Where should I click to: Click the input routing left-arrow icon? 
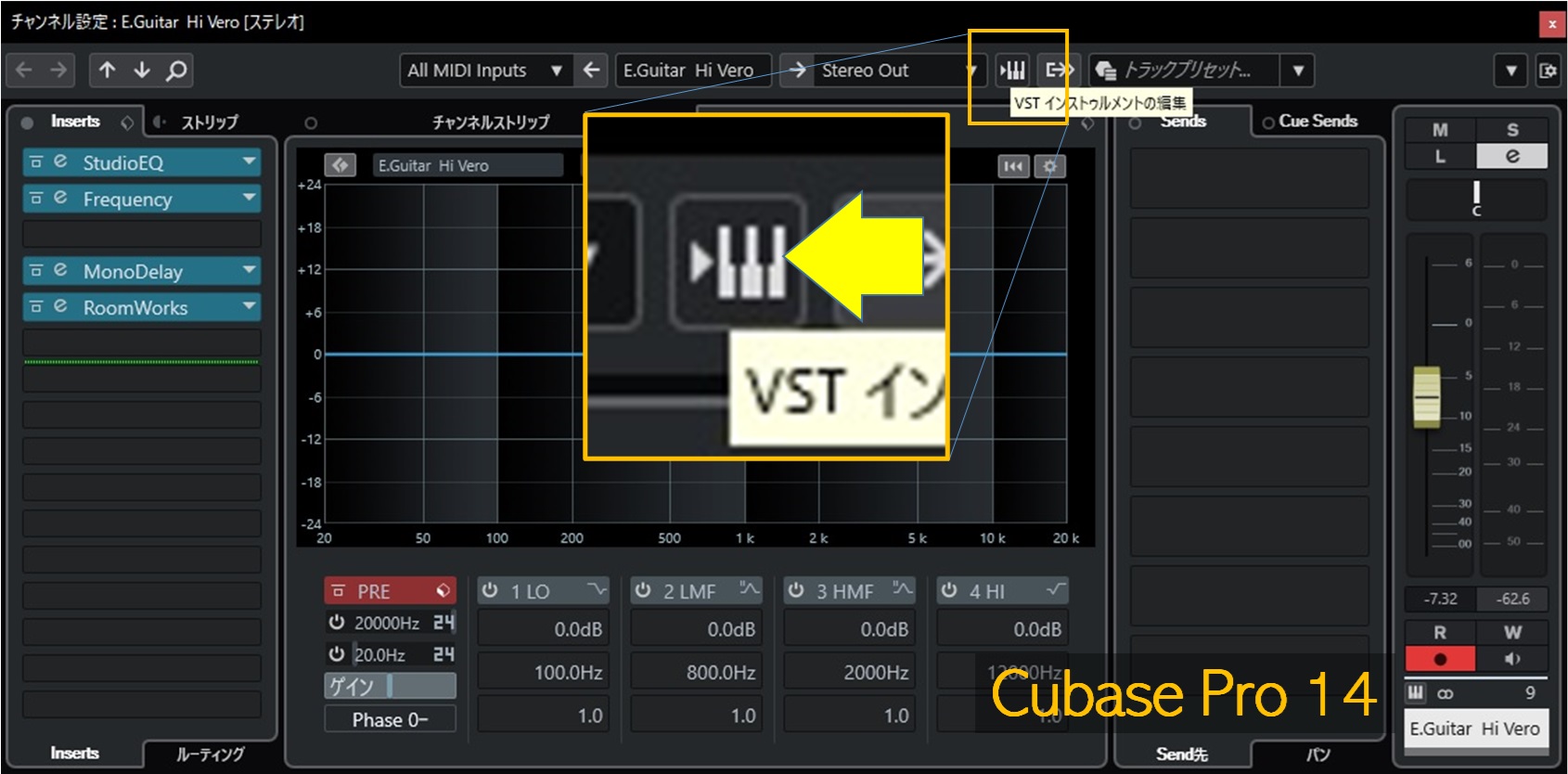point(591,70)
